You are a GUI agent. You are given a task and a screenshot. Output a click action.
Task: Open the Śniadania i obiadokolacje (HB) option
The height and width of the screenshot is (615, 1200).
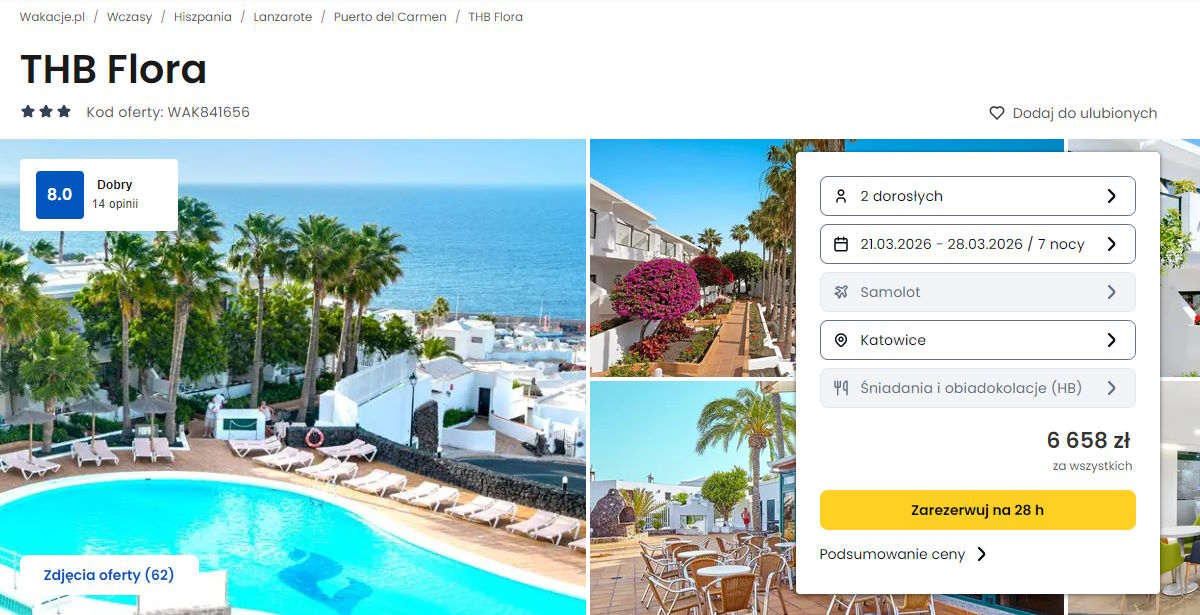978,388
